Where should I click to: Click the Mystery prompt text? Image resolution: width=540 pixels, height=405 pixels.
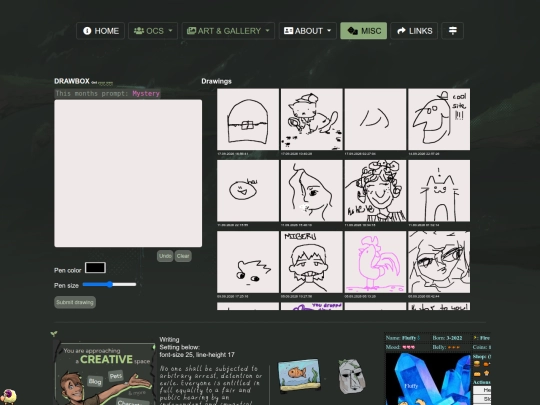(146, 93)
